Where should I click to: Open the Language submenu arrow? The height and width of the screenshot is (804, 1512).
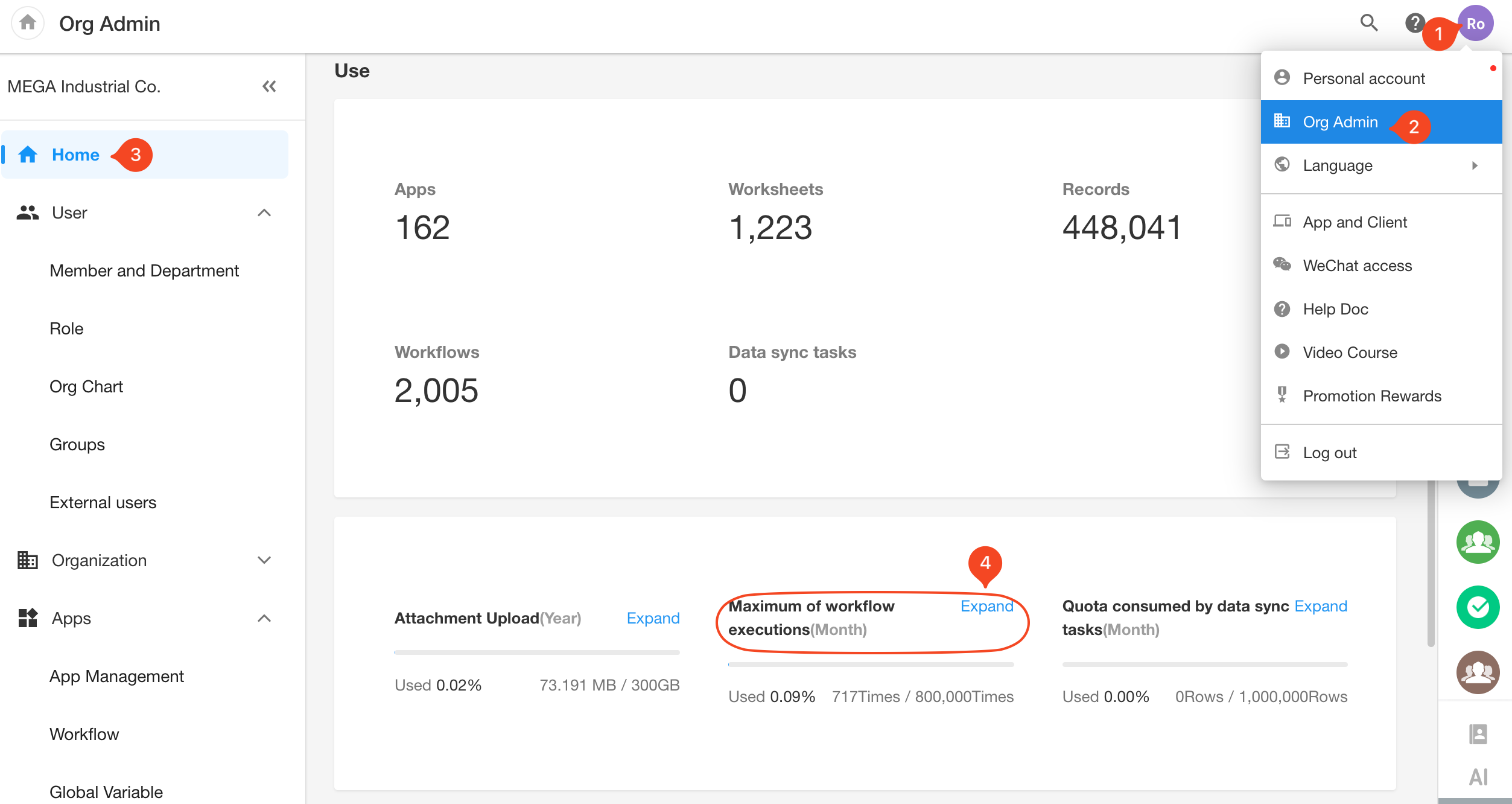click(1475, 165)
